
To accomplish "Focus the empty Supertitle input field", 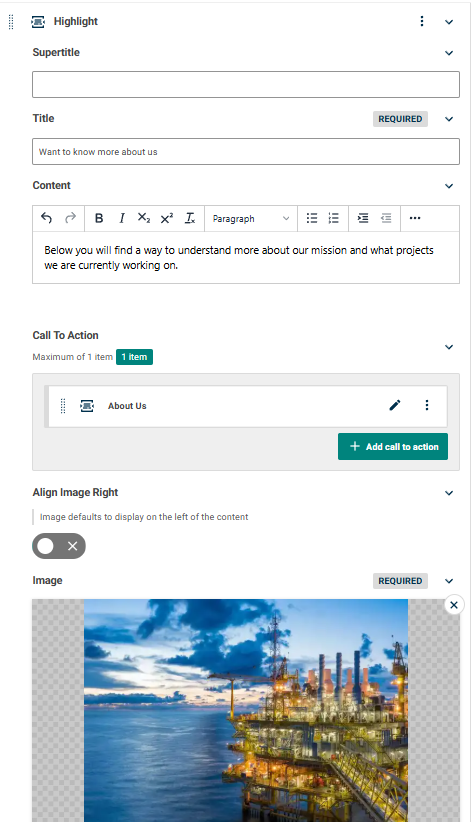I will pos(246,84).
